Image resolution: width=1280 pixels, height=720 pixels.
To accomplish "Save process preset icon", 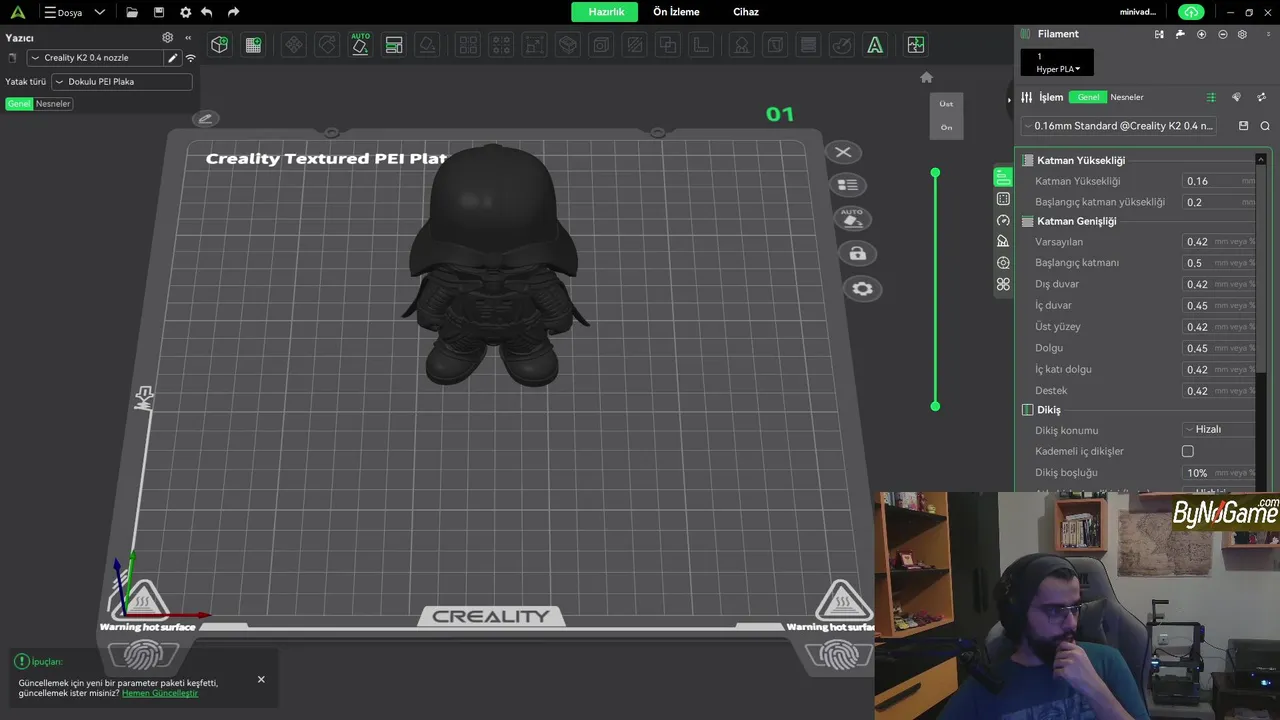I will (1243, 126).
